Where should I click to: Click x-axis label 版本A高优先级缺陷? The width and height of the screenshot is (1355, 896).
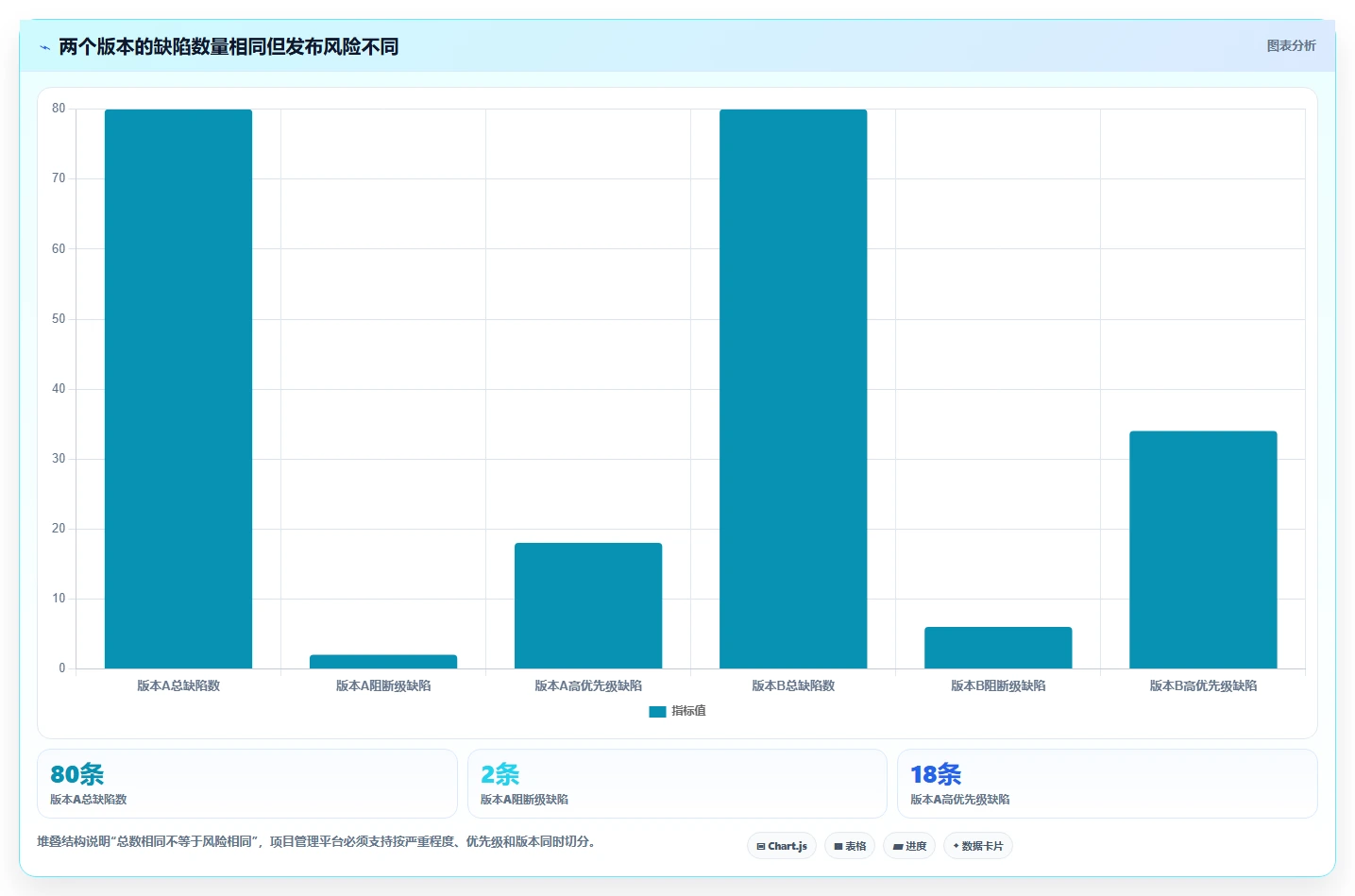pyautogui.click(x=588, y=685)
